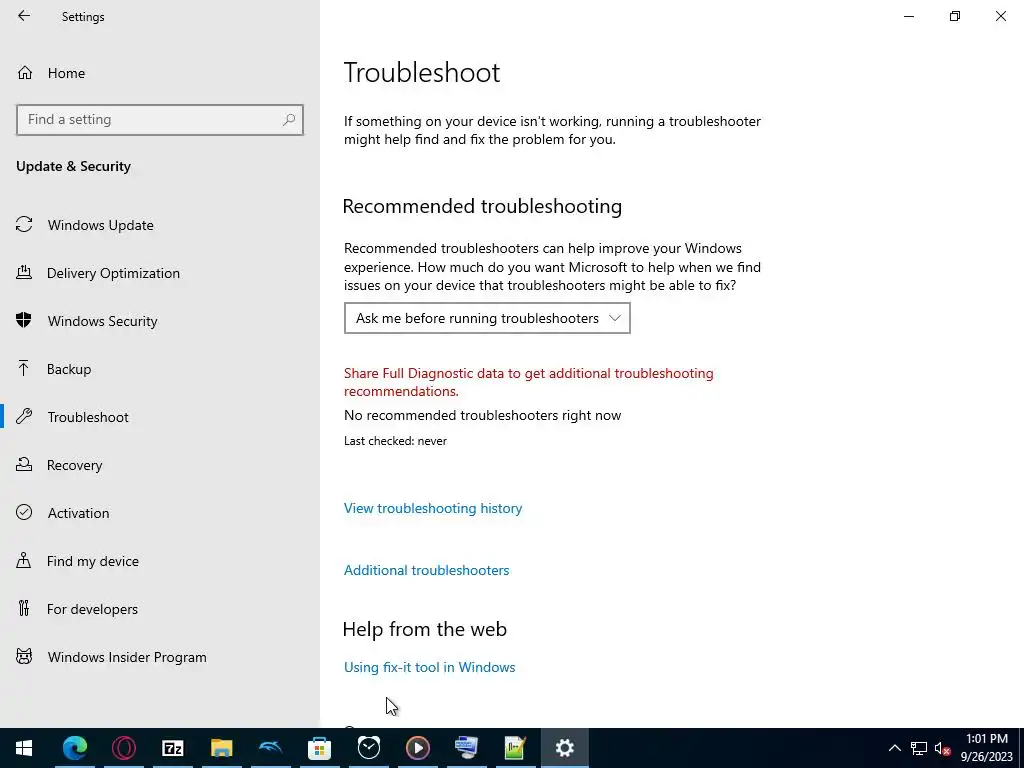Open Backup section
Screen dimensions: 1024x768
(160, 369)
